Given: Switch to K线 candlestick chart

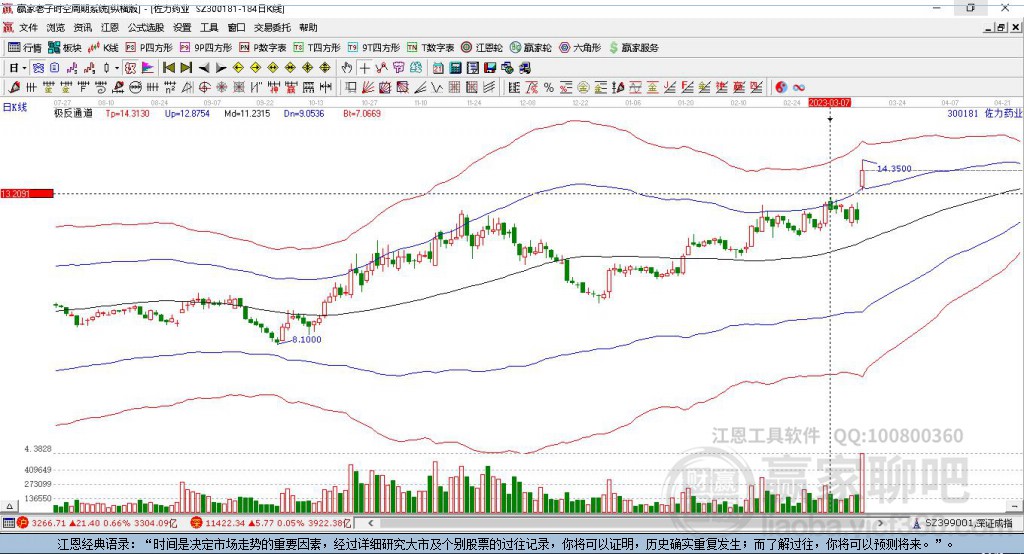Looking at the screenshot, I should [103, 48].
